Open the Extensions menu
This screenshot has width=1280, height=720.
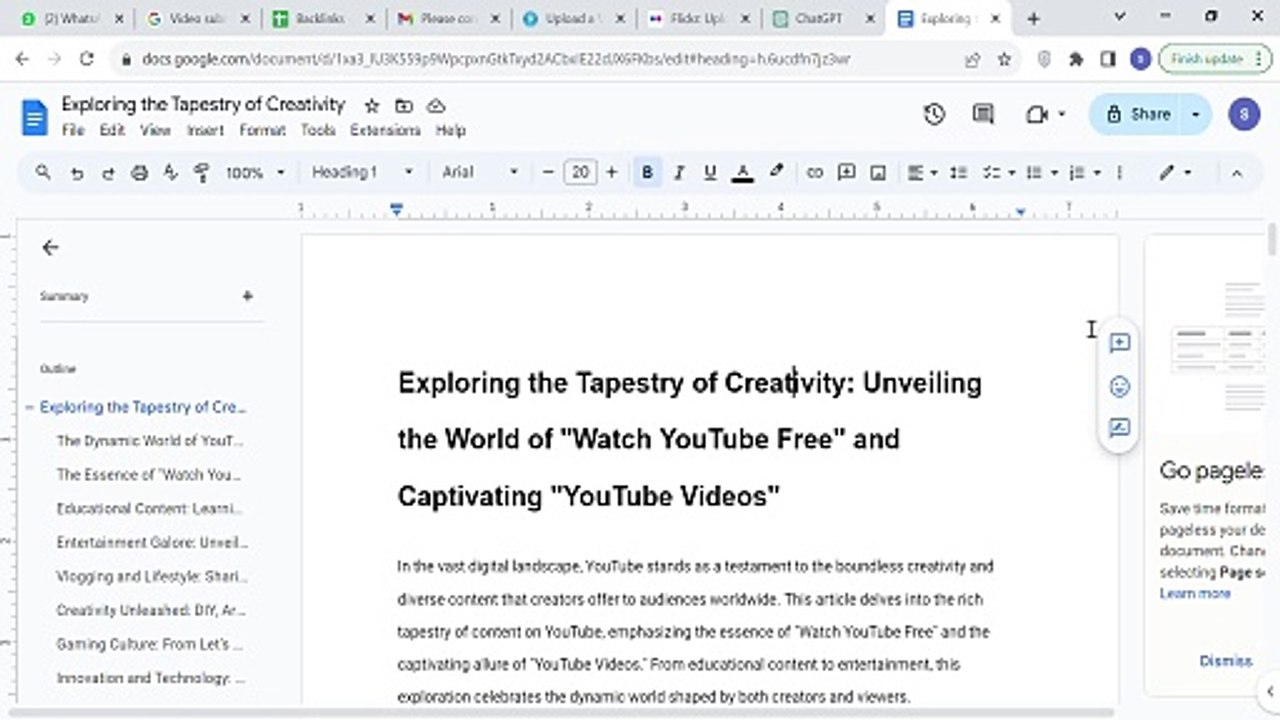click(385, 130)
